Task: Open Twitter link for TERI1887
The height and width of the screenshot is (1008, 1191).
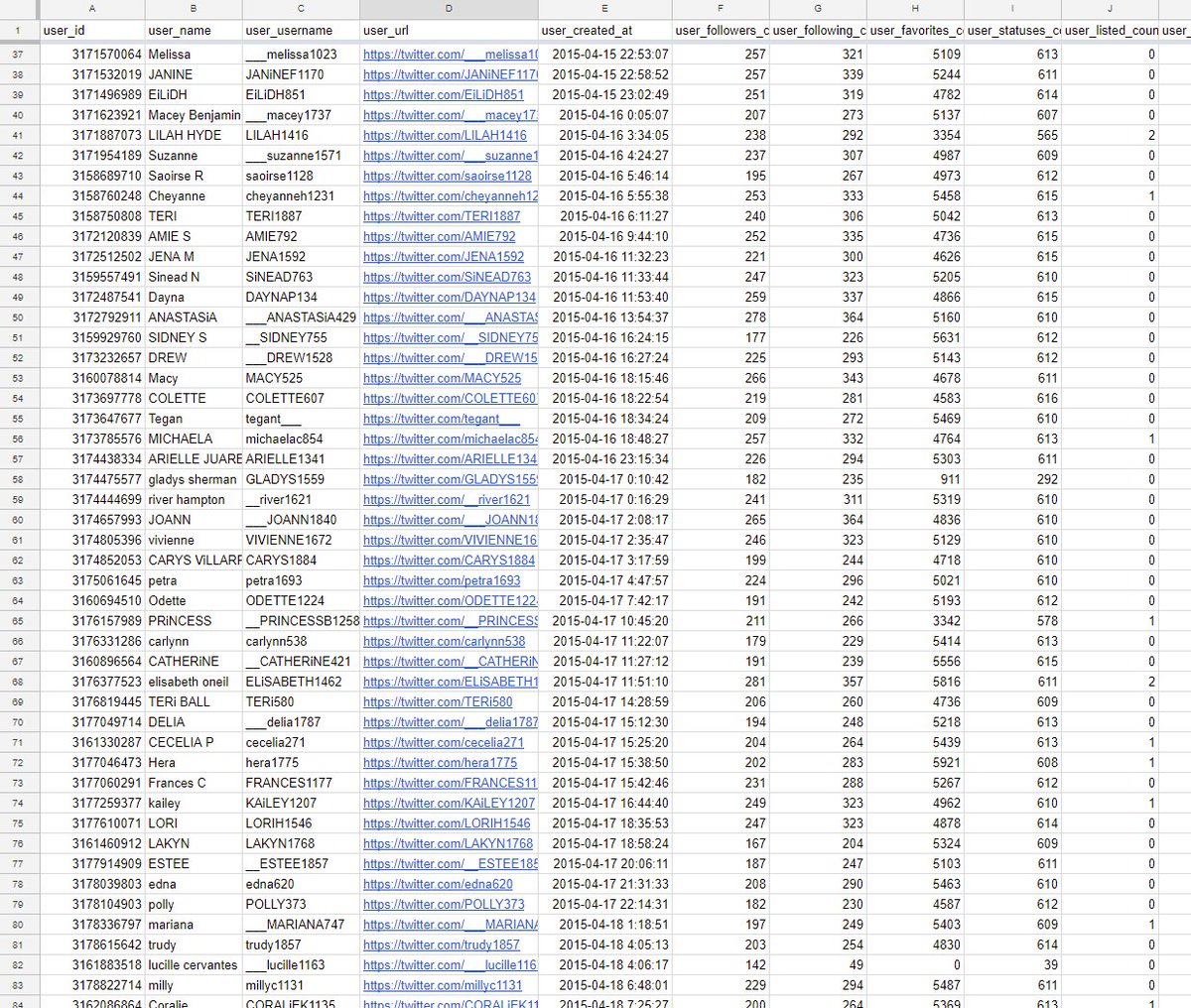Action: click(442, 216)
